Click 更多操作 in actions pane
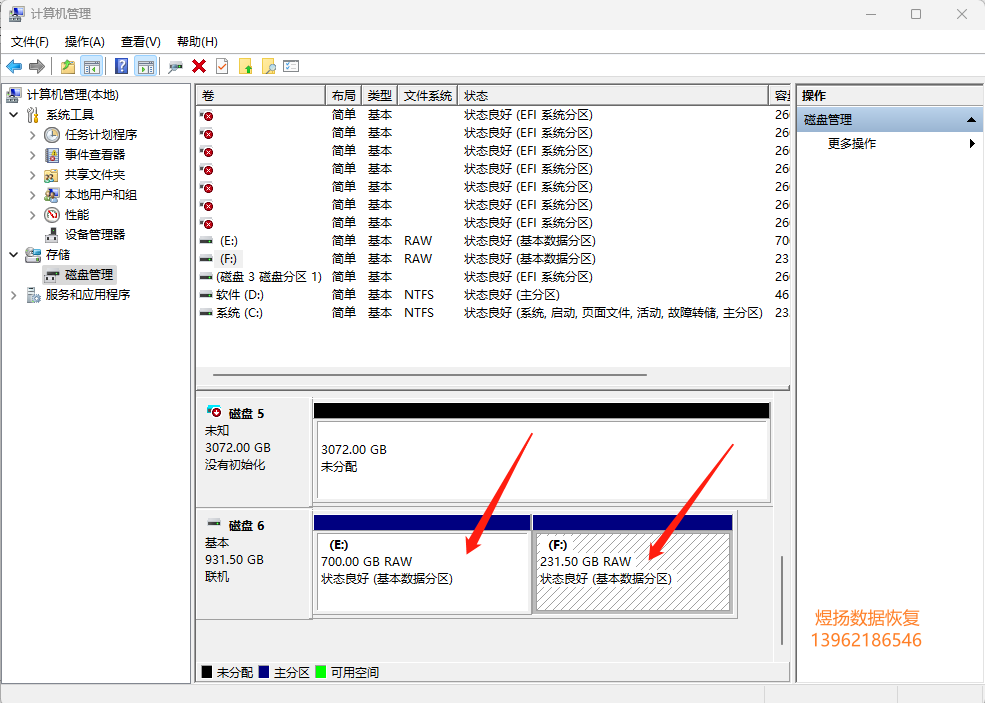985x703 pixels. [x=852, y=143]
